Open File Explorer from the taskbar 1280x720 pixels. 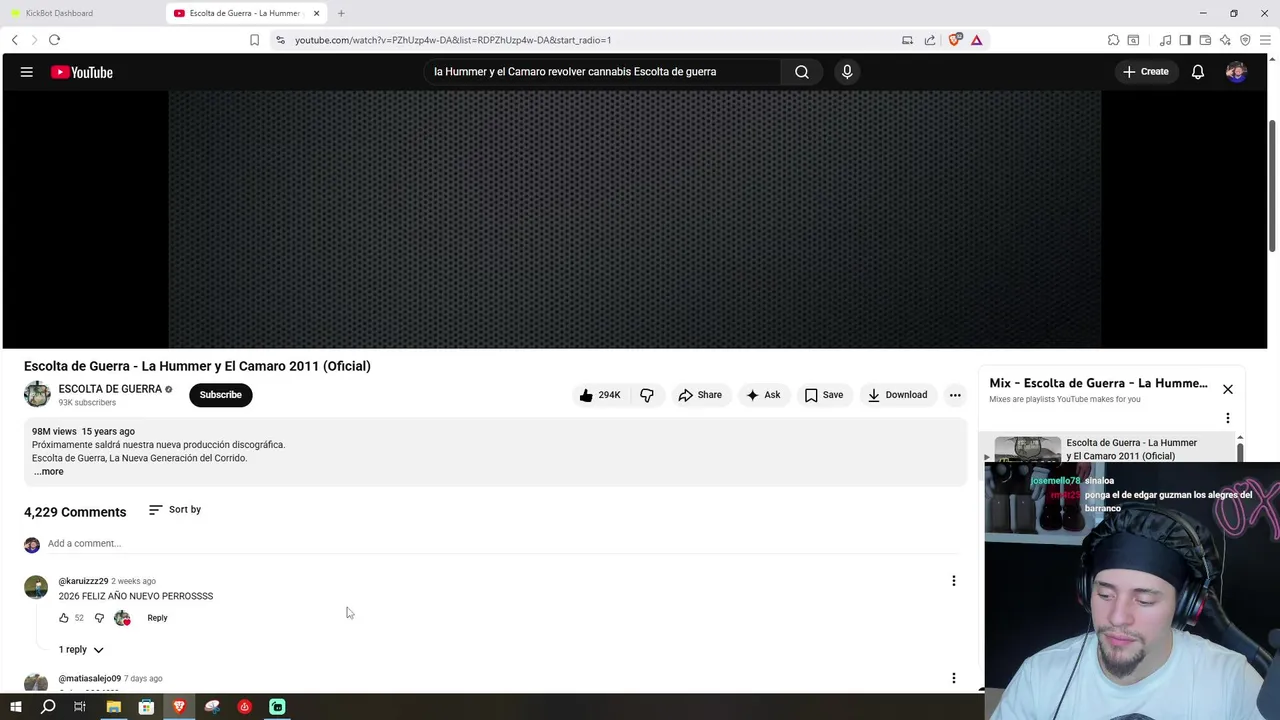pos(113,707)
